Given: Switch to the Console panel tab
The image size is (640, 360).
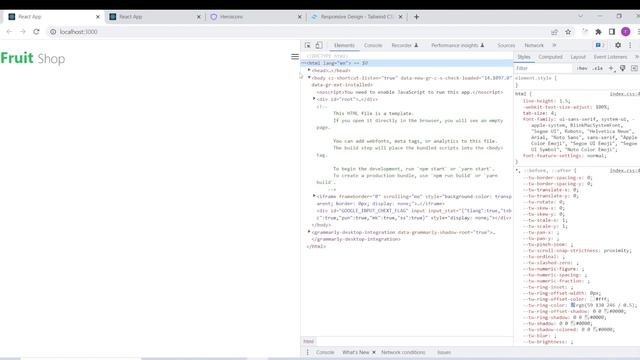Looking at the screenshot, I should [x=373, y=45].
